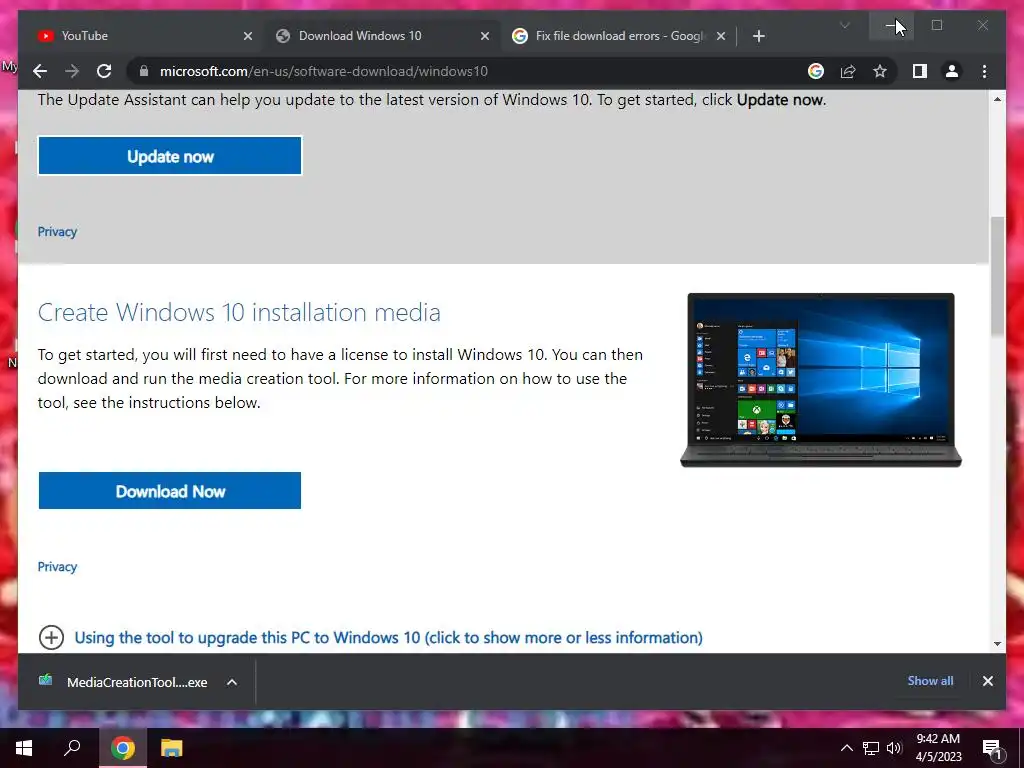Image resolution: width=1024 pixels, height=768 pixels.
Task: Open the network status tray icon
Action: point(871,748)
